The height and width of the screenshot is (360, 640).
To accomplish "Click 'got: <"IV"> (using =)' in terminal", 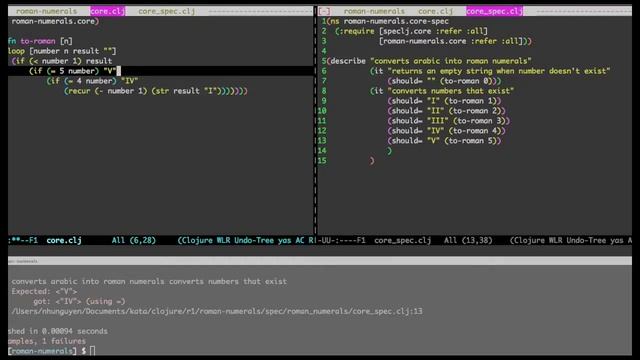I will click(x=79, y=301).
